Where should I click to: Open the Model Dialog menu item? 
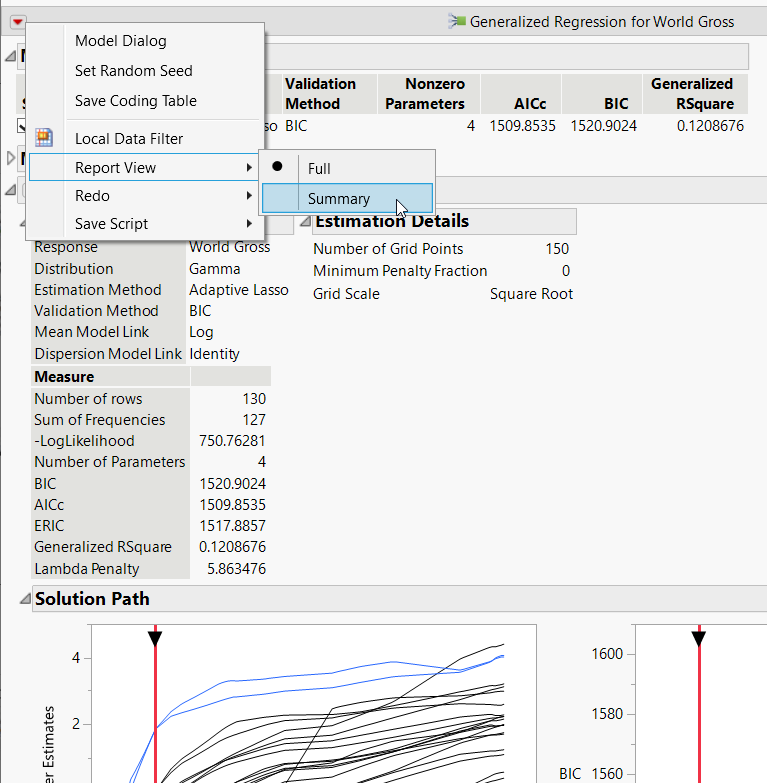click(x=120, y=41)
